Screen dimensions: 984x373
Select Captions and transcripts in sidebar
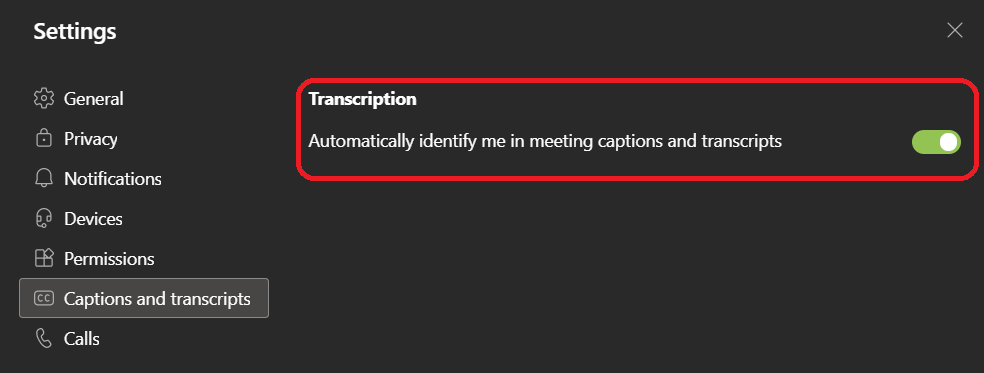pyautogui.click(x=144, y=298)
